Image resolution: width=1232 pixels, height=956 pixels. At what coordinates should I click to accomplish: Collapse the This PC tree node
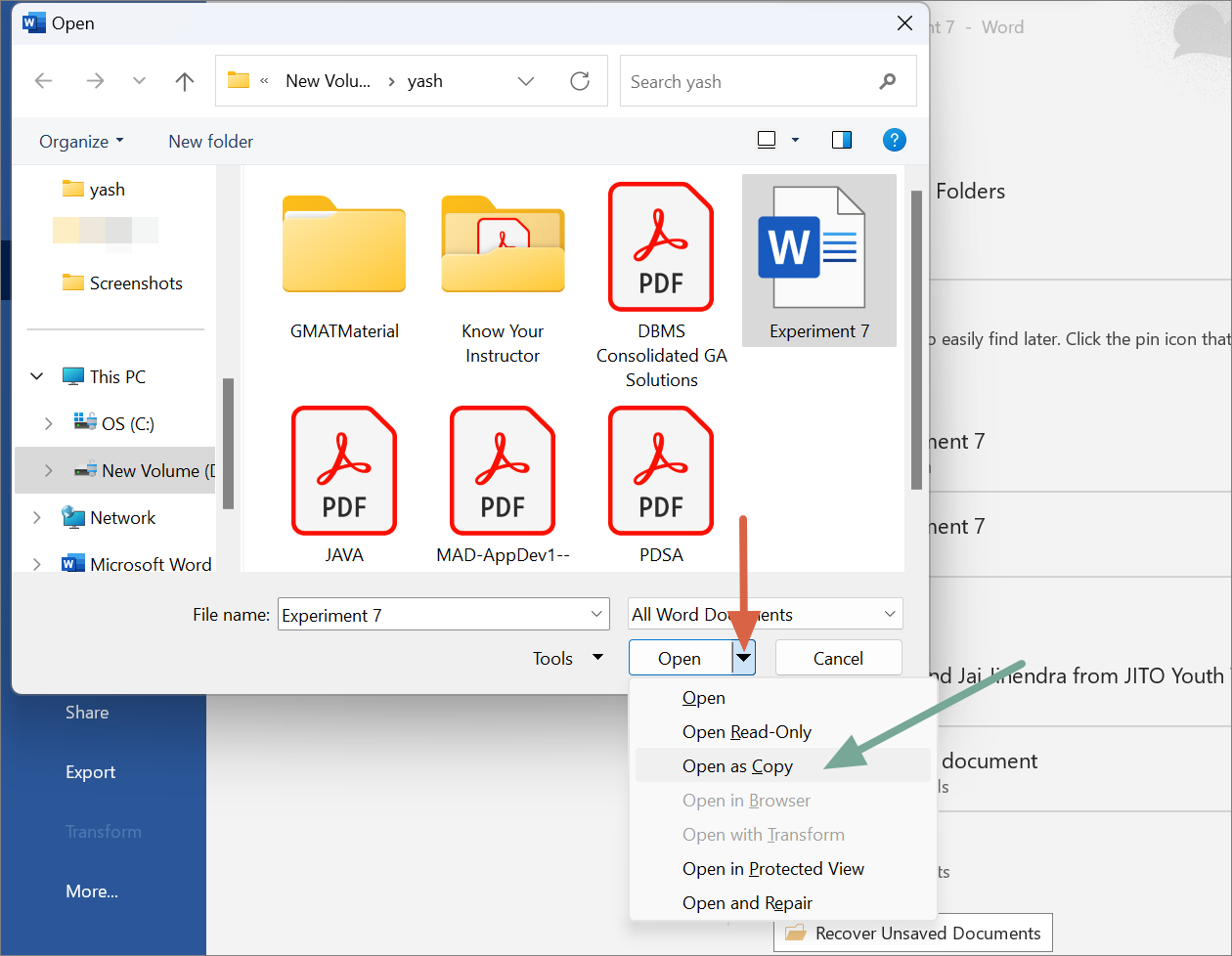click(37, 376)
